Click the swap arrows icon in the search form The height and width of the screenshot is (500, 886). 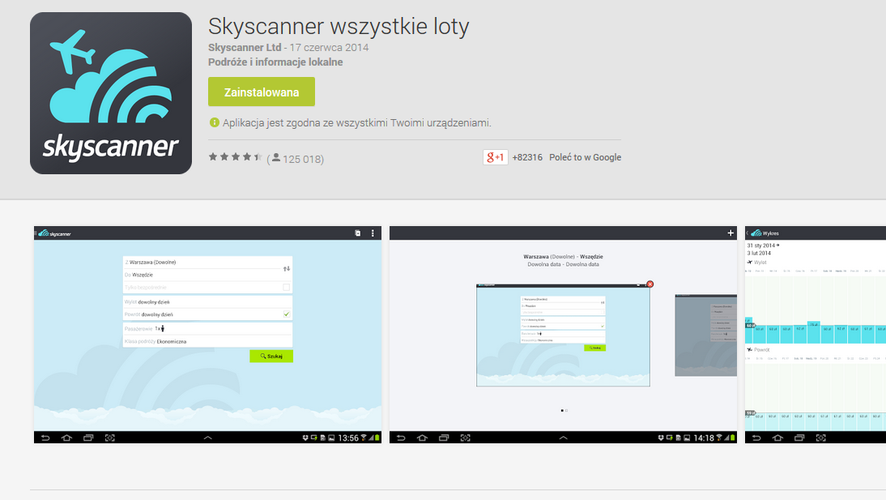click(286, 268)
